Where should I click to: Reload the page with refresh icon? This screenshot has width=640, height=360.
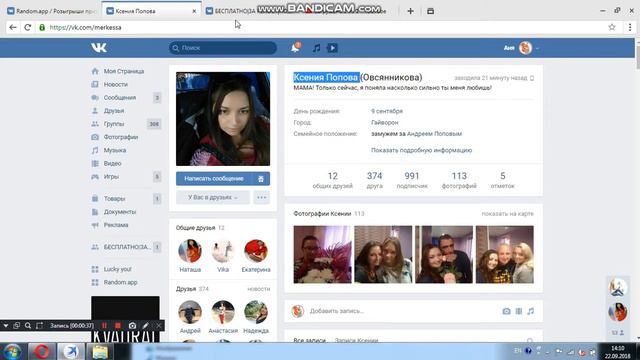pos(27,27)
